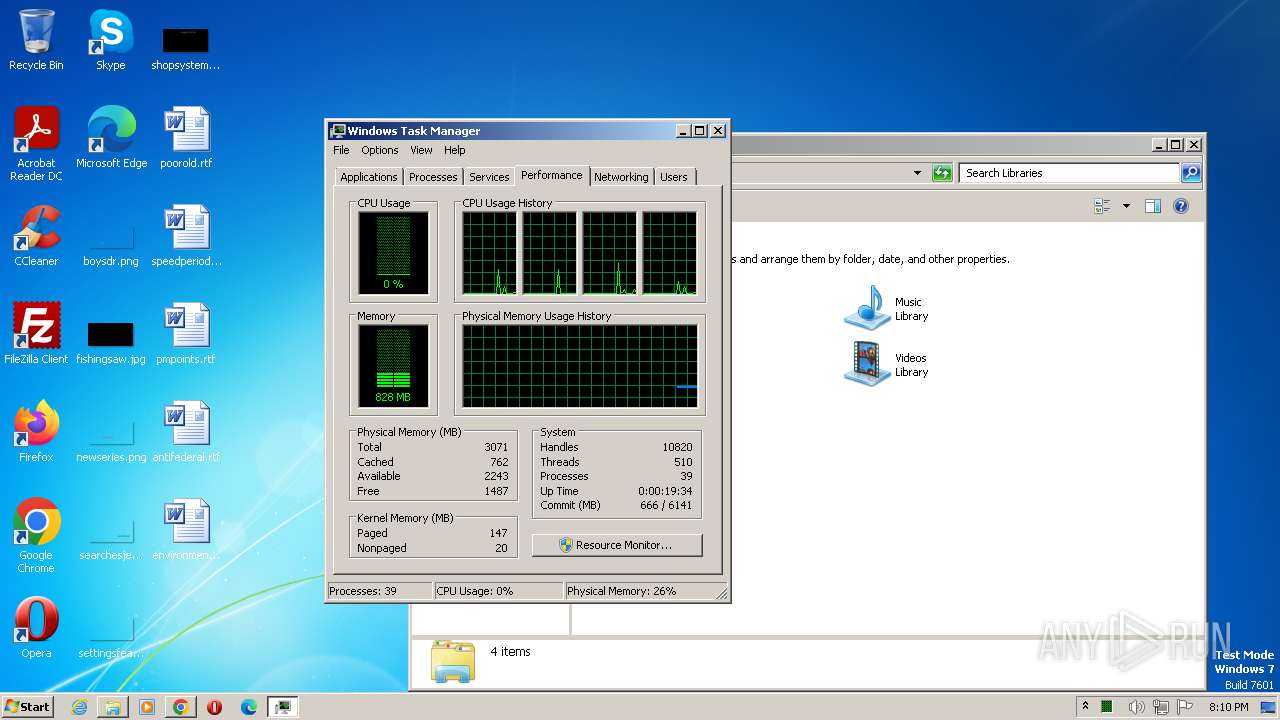This screenshot has height=720, width=1280.
Task: Click the Task Manager taskbar button
Action: click(x=283, y=707)
